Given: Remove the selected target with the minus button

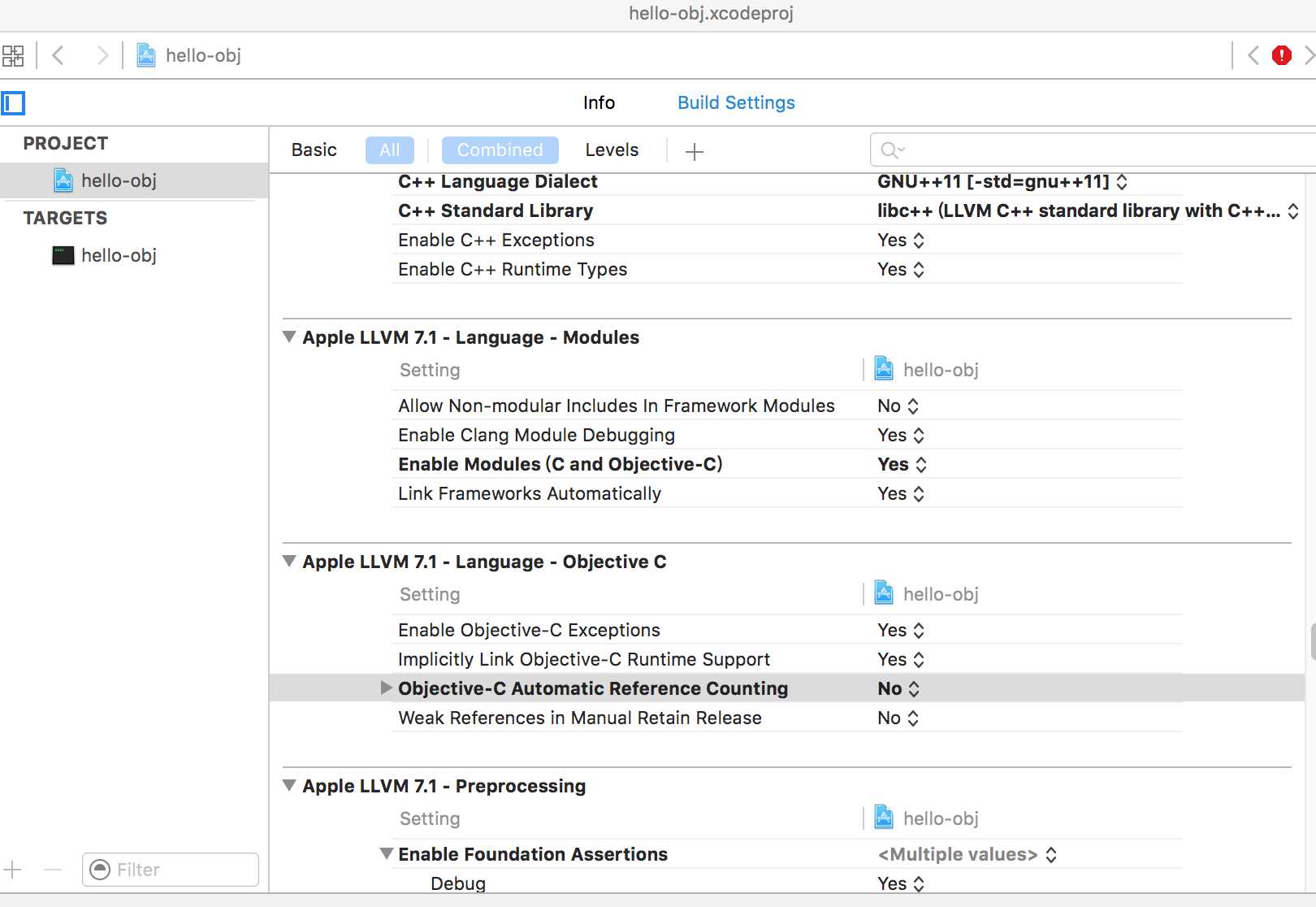Looking at the screenshot, I should [53, 870].
